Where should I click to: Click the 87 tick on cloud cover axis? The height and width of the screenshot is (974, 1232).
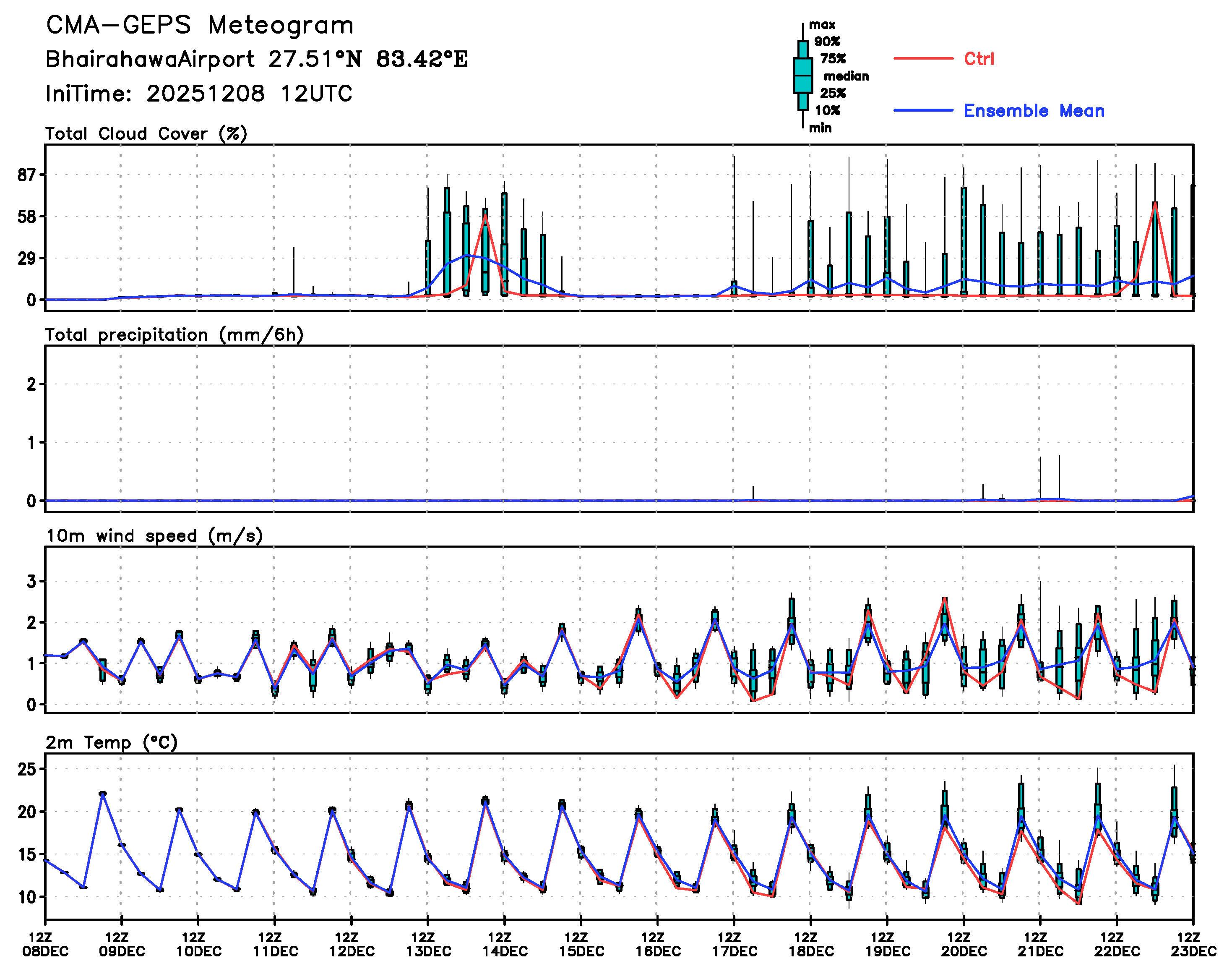(27, 175)
